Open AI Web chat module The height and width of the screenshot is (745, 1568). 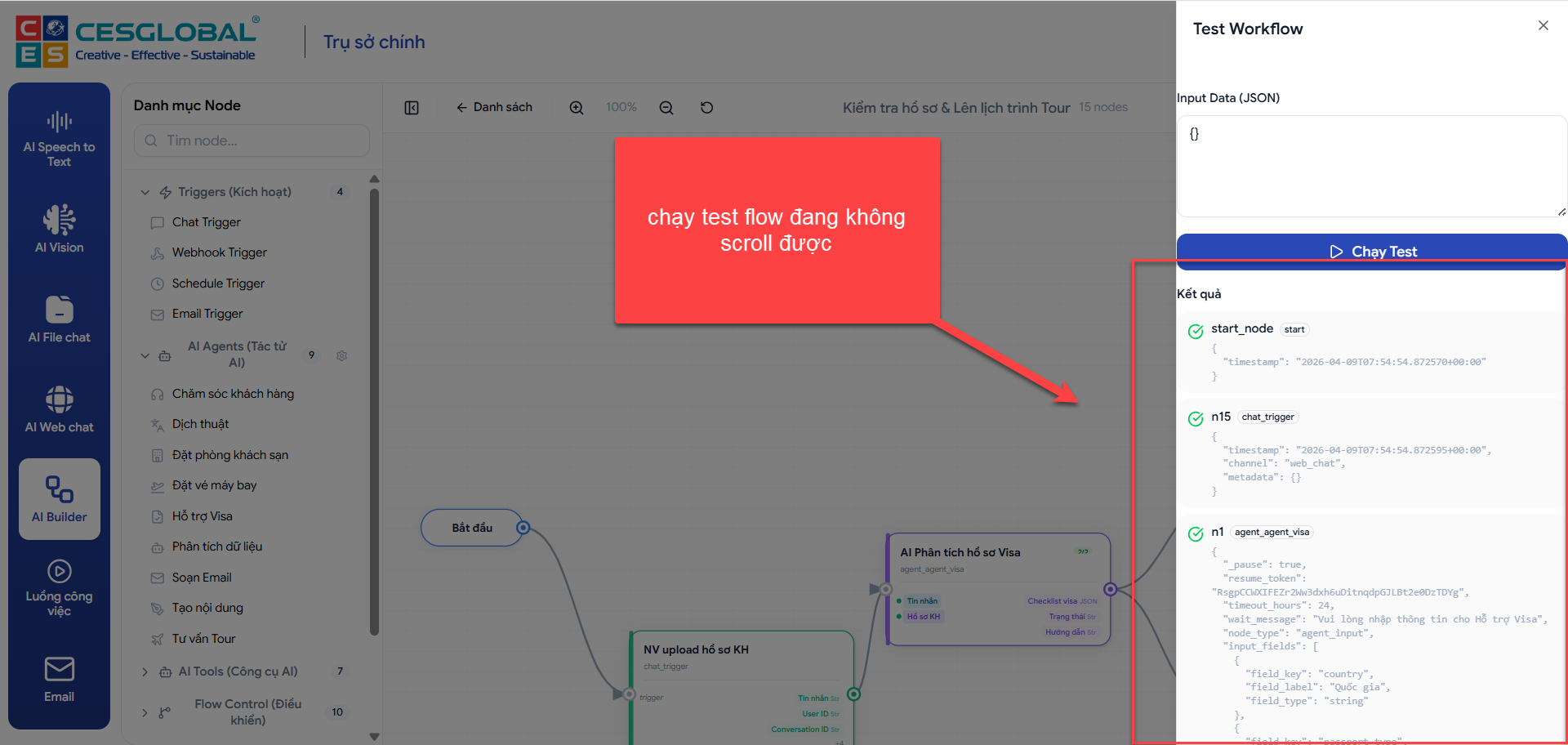(x=59, y=408)
